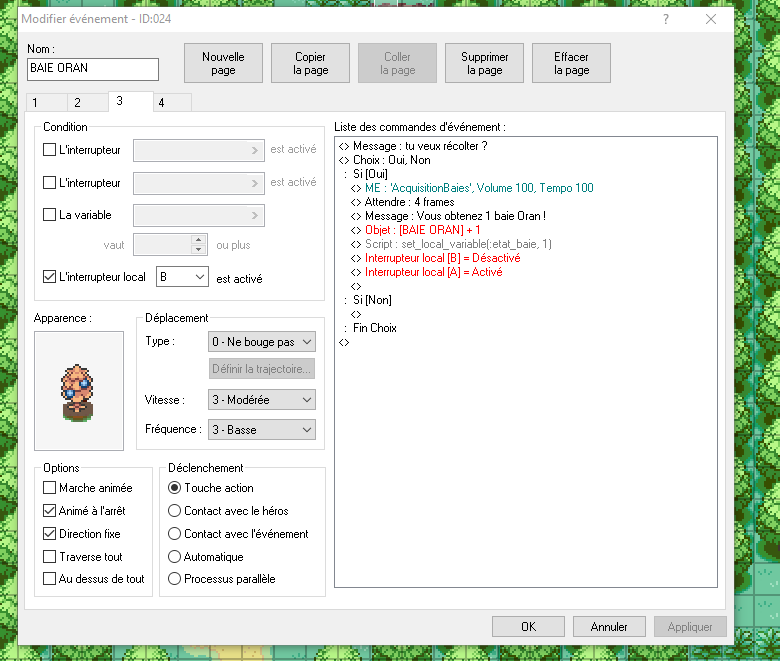Enable the Marche animée option
Viewport: 780px width, 661px height.
[49, 487]
